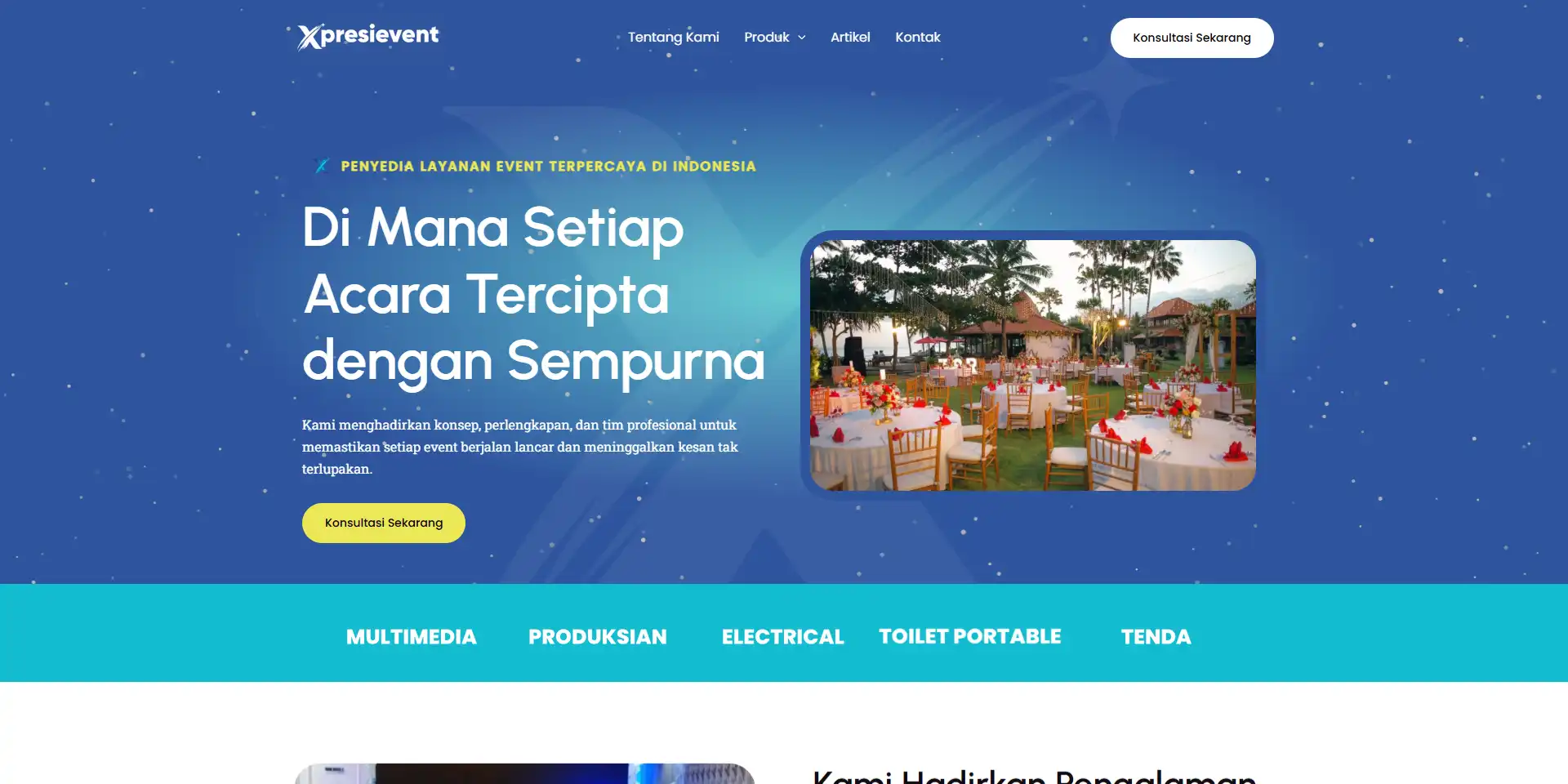The height and width of the screenshot is (784, 1568).
Task: Open the Tentang Kami menu item
Action: point(674,38)
